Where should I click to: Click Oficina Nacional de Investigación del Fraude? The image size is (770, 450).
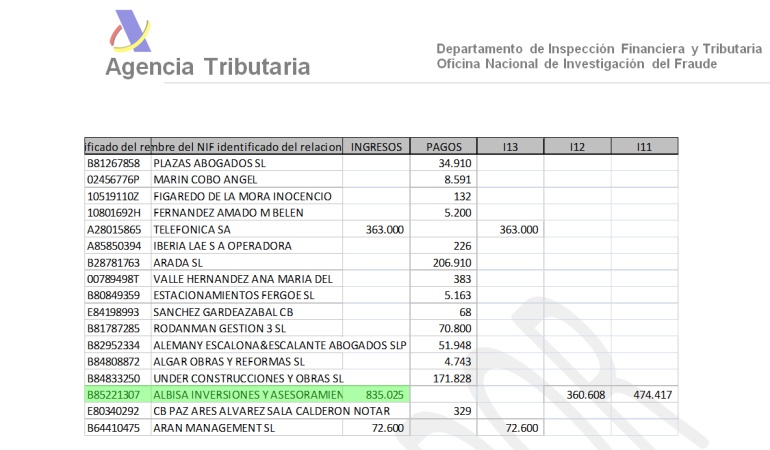coord(577,64)
